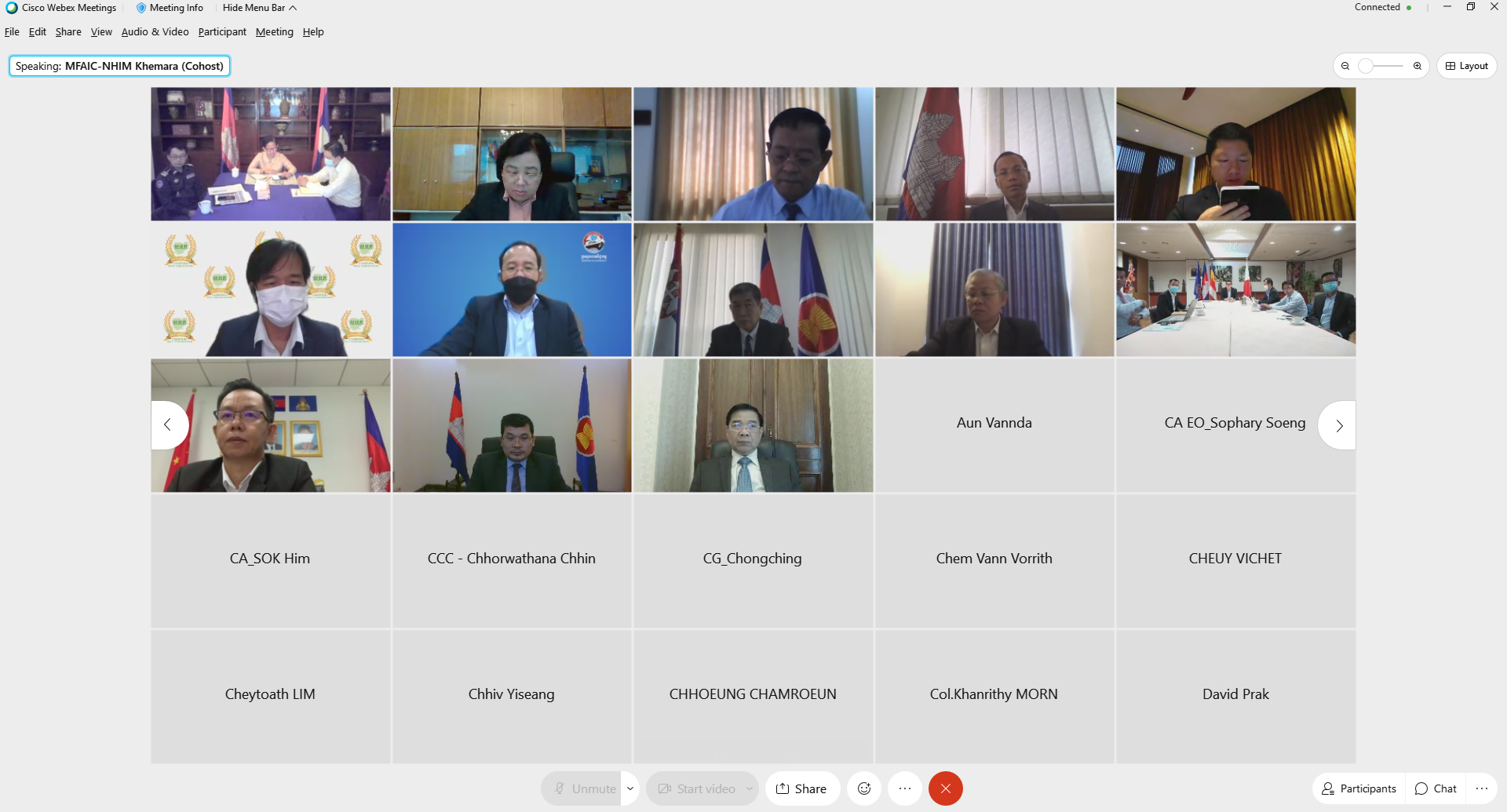Open the Audio & Video menu
This screenshot has height=812, width=1507.
click(155, 32)
